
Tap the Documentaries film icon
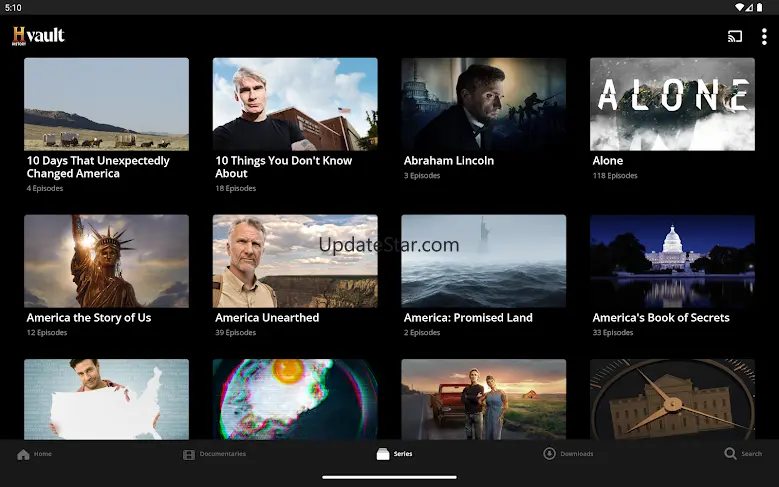(x=189, y=454)
